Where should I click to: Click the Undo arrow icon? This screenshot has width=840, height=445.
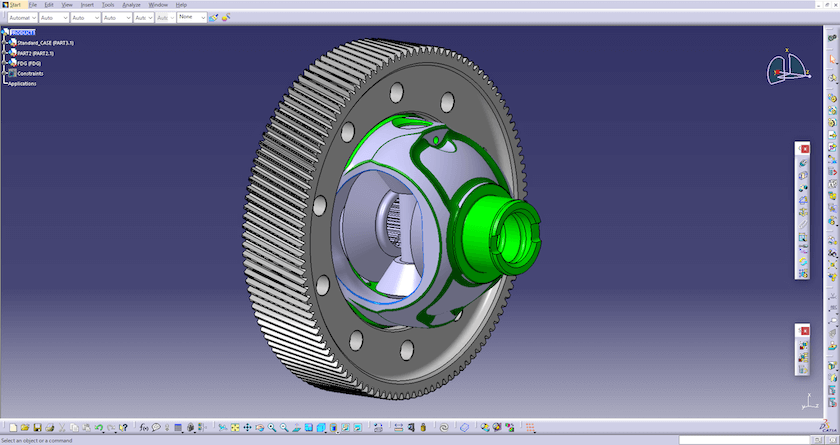(99, 427)
